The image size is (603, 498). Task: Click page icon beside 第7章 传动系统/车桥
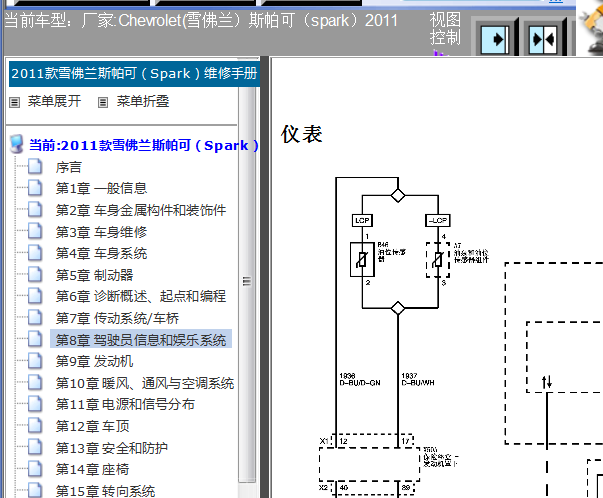click(35, 317)
